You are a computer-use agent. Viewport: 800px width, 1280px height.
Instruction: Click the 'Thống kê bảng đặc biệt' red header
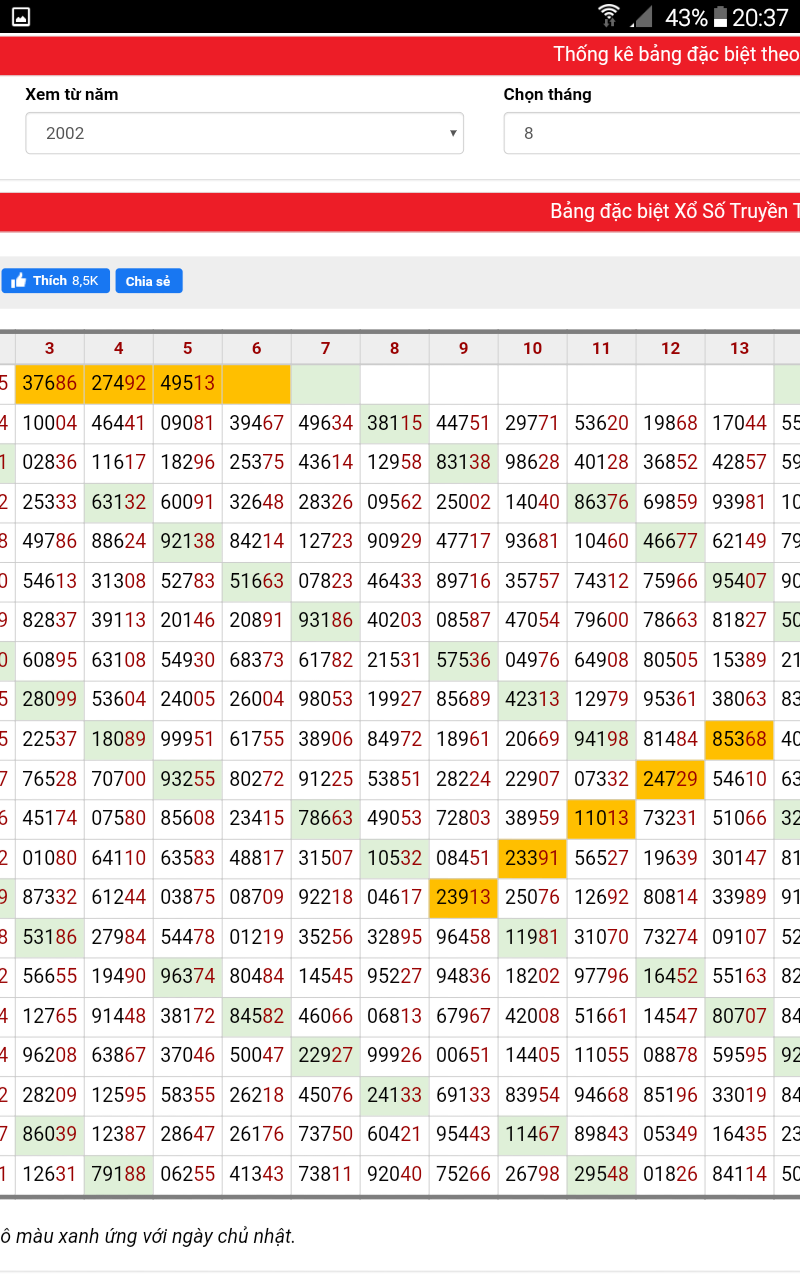pos(675,54)
